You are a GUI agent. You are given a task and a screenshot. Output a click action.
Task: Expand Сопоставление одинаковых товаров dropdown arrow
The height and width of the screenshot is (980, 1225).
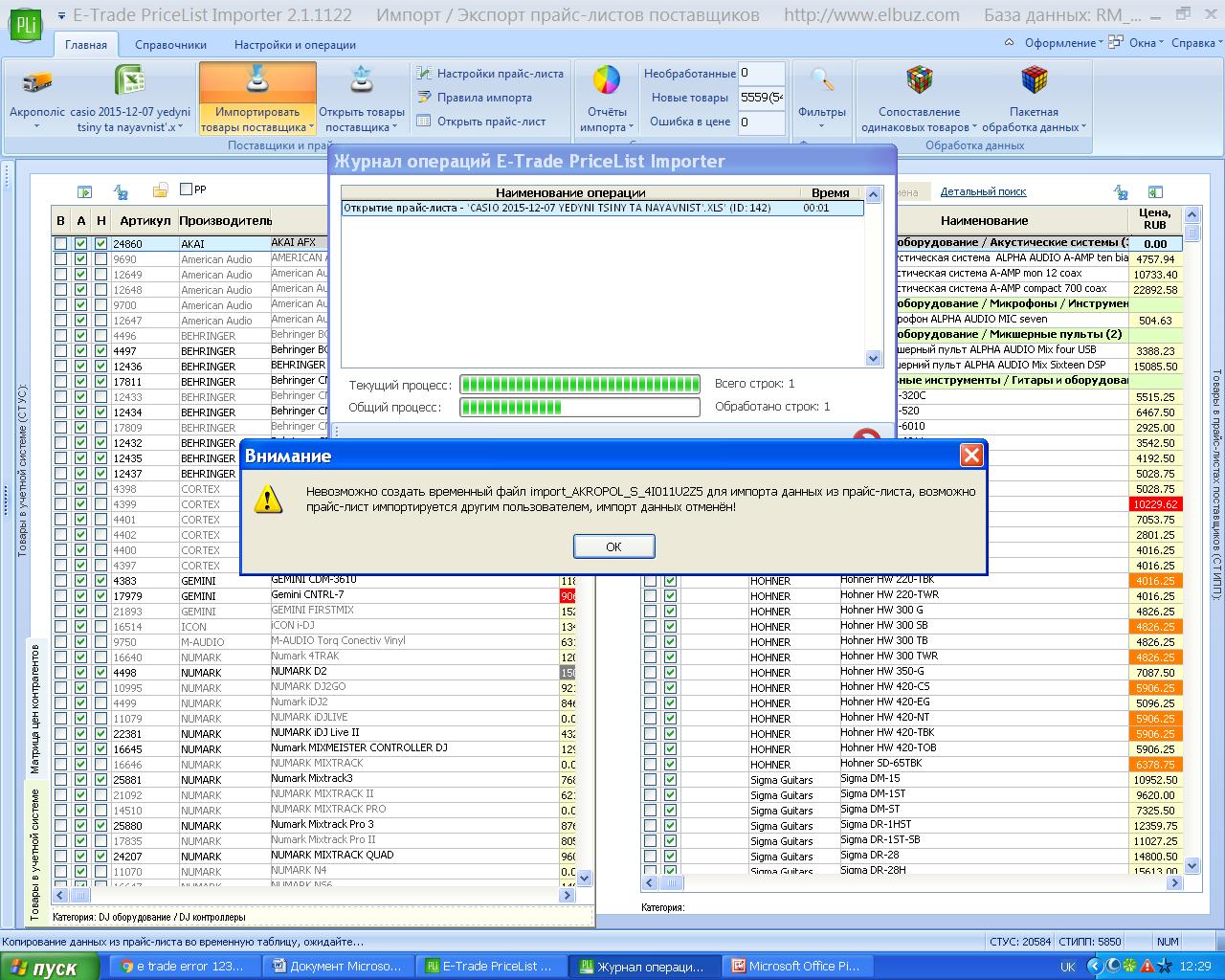click(x=974, y=127)
